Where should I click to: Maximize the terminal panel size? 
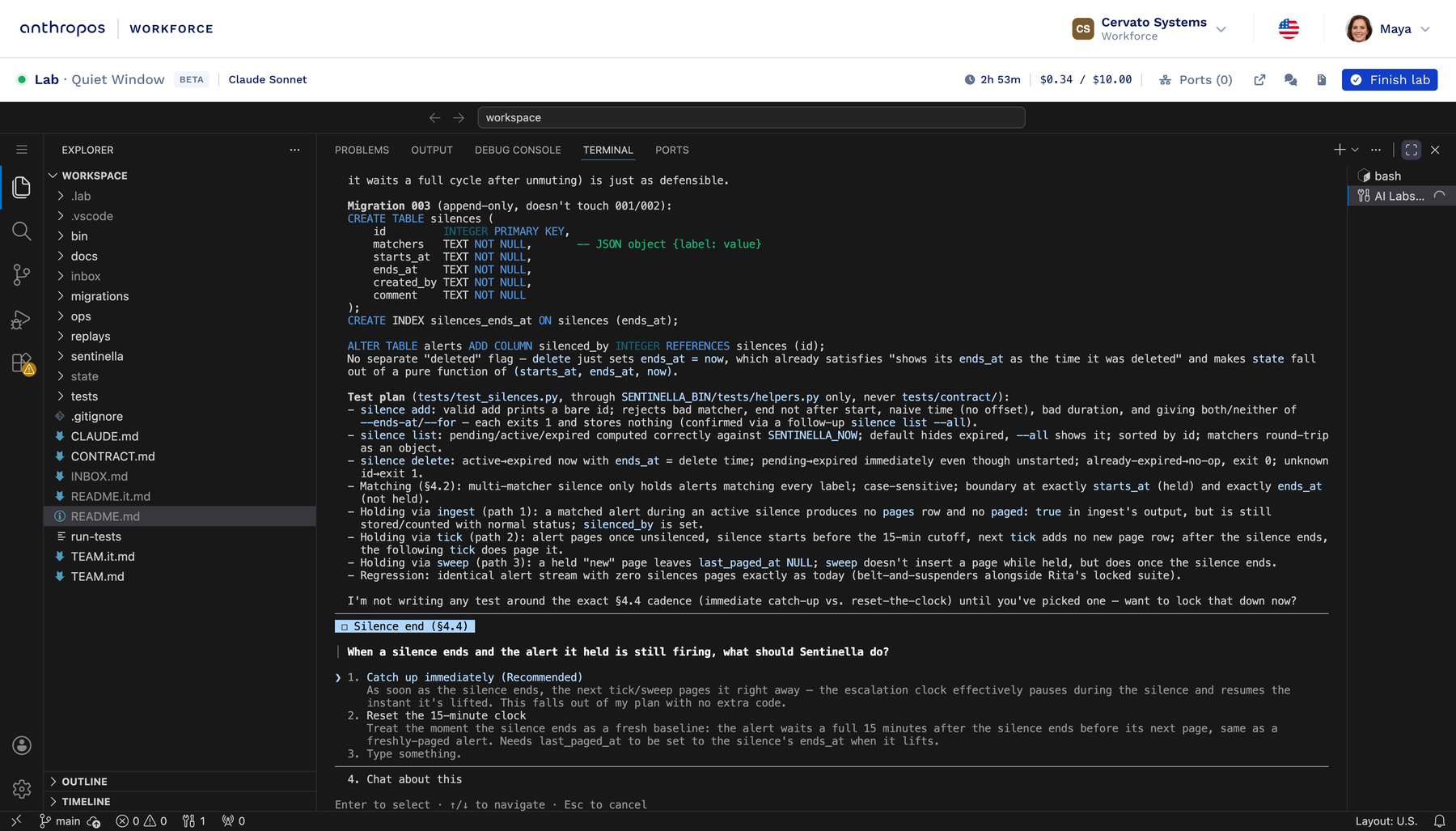pos(1412,150)
